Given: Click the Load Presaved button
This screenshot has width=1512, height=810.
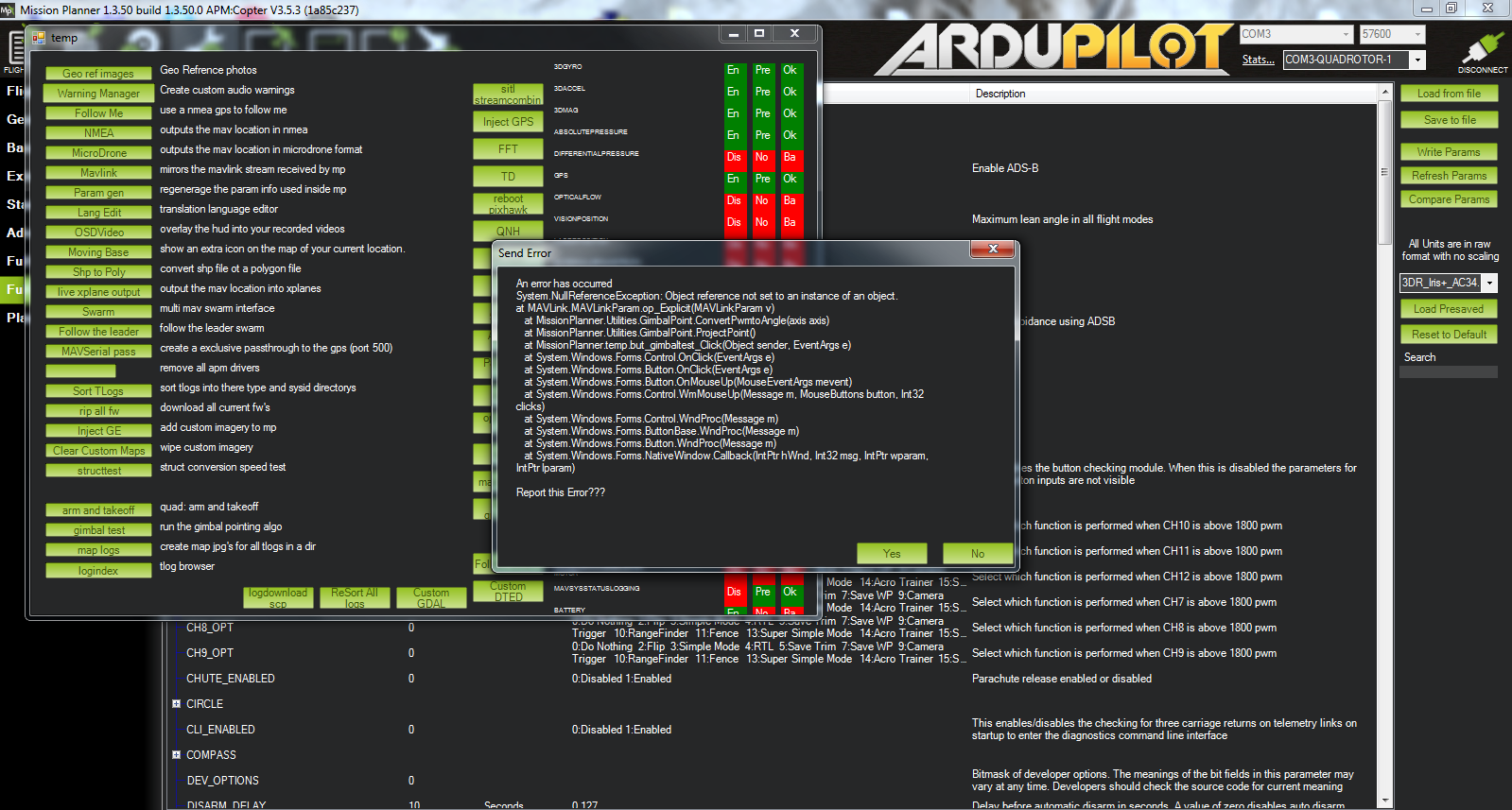Looking at the screenshot, I should click(1449, 309).
